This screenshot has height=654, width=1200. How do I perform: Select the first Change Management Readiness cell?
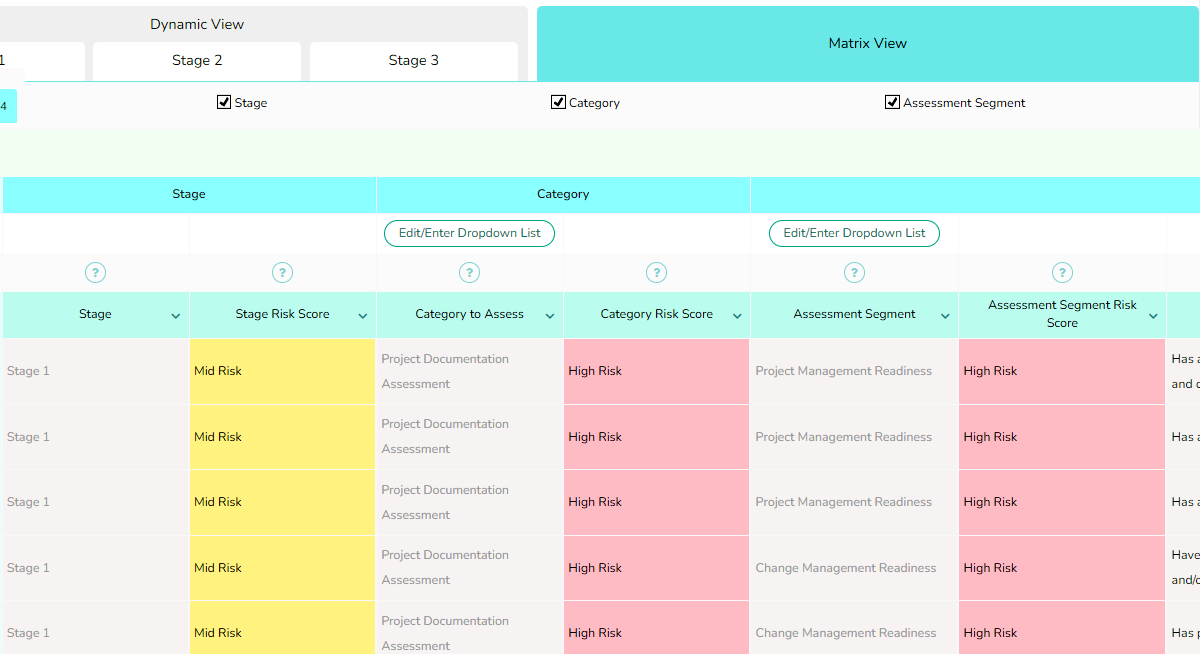coord(854,568)
